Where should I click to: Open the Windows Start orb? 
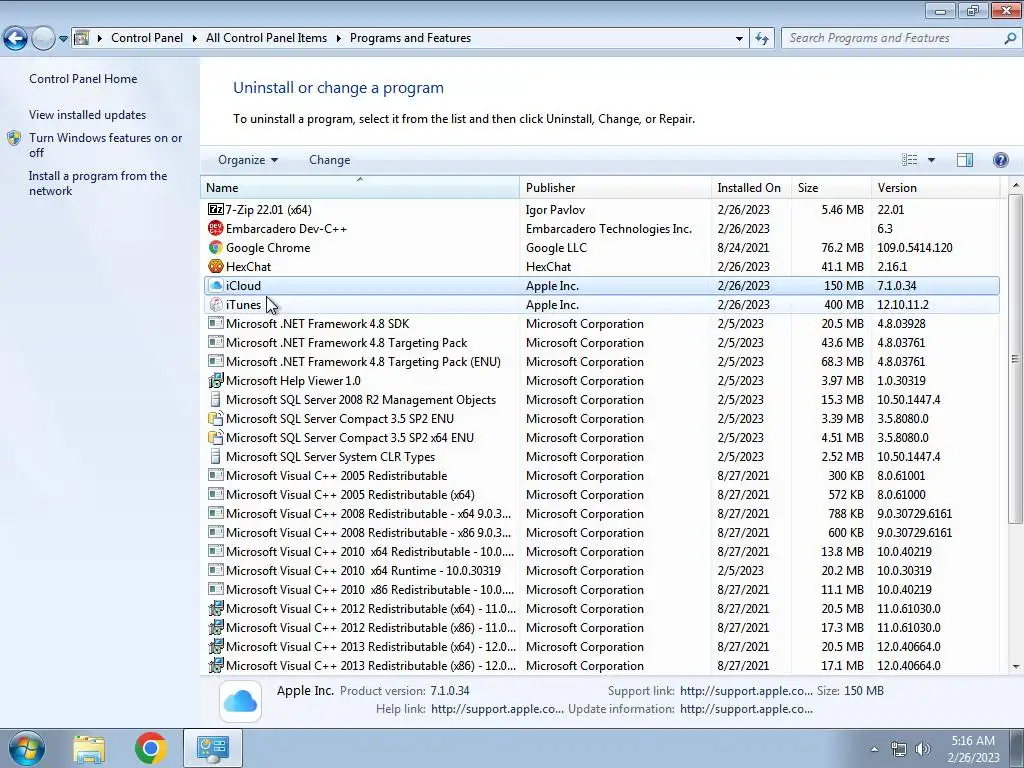point(26,748)
